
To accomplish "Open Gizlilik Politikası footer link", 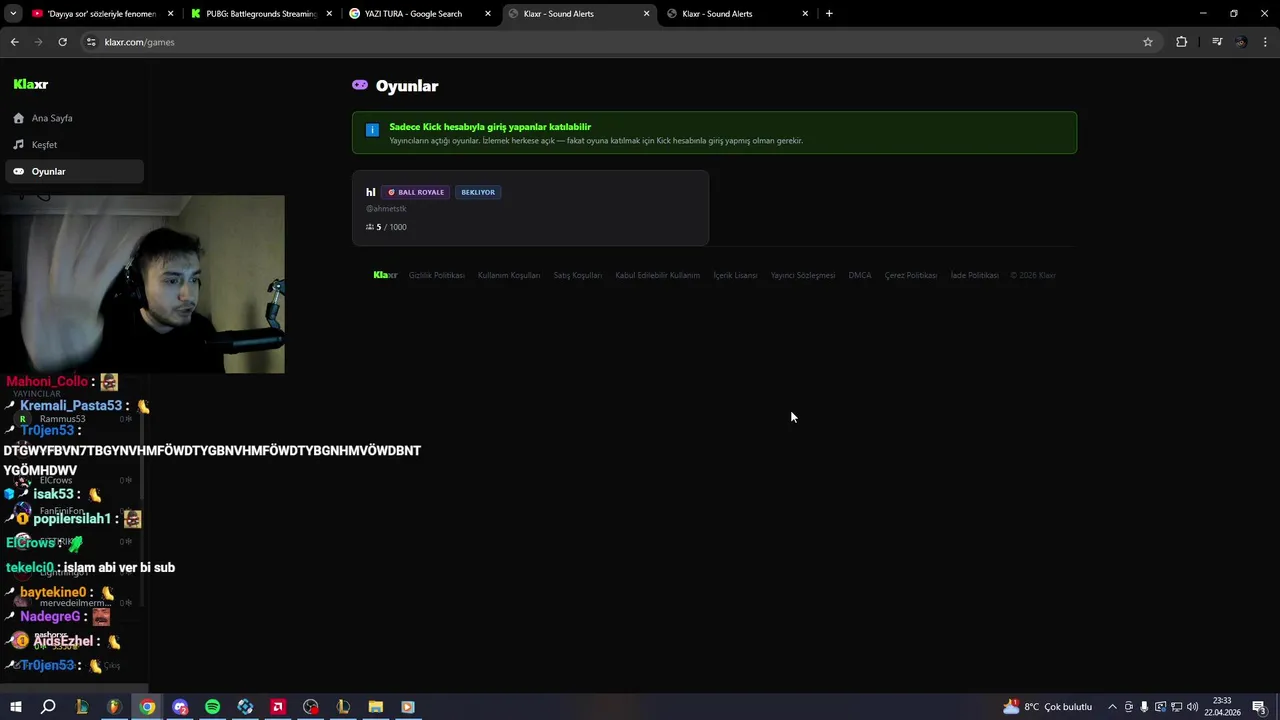I will coord(437,275).
